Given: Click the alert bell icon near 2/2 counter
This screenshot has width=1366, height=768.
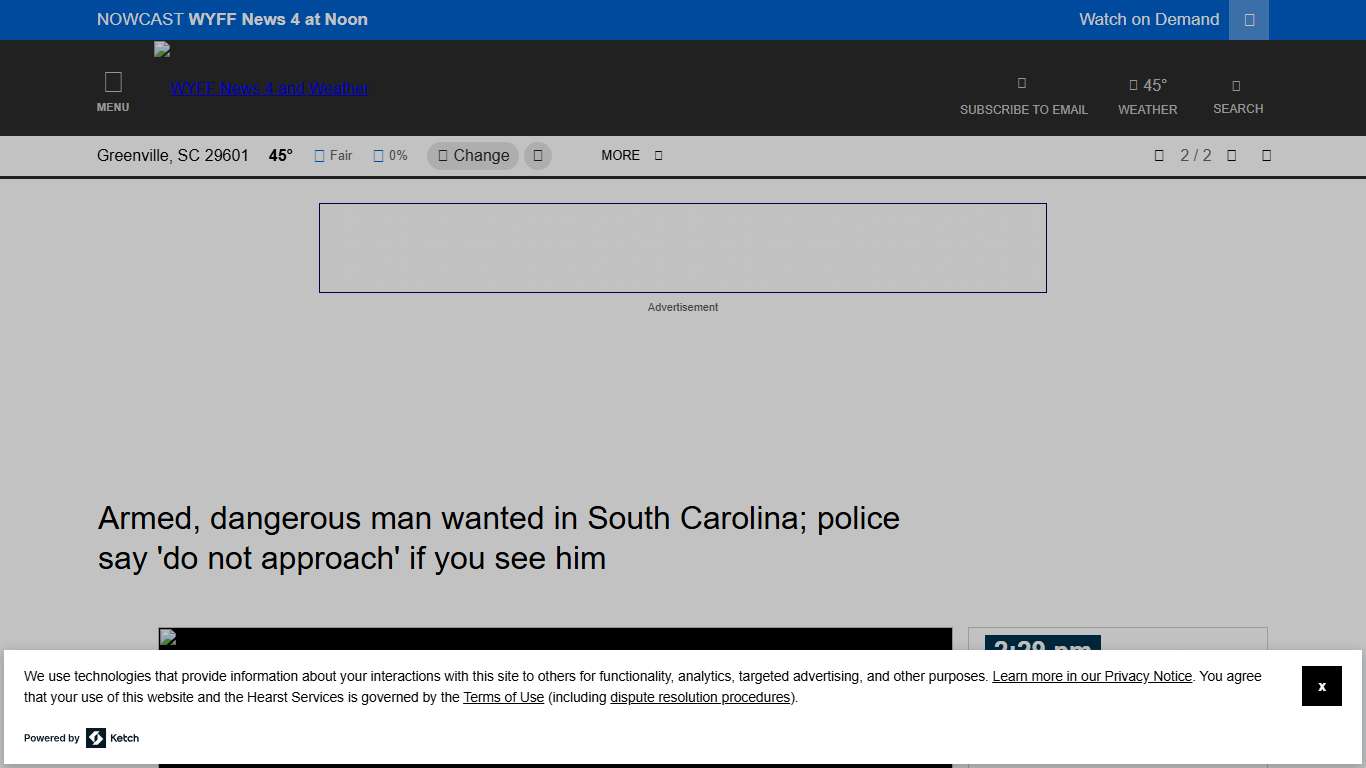Looking at the screenshot, I should pos(1159,155).
